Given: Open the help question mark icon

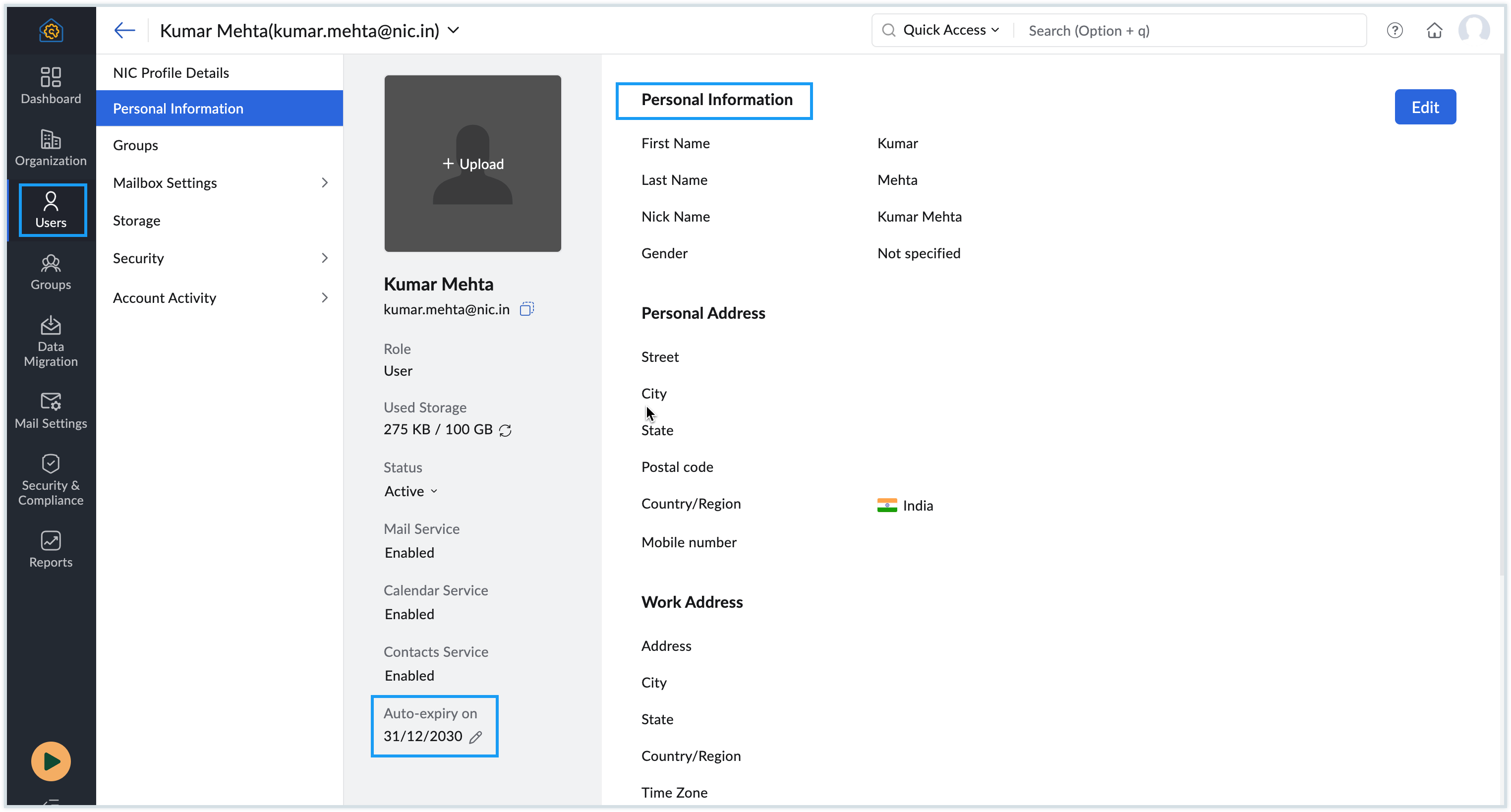Looking at the screenshot, I should (x=1395, y=30).
